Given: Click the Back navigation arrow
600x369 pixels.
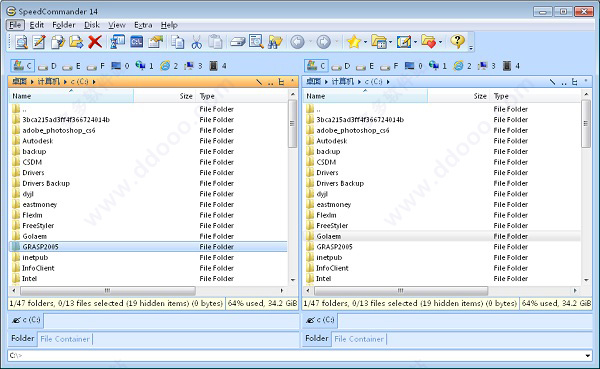Looking at the screenshot, I should coord(297,42).
